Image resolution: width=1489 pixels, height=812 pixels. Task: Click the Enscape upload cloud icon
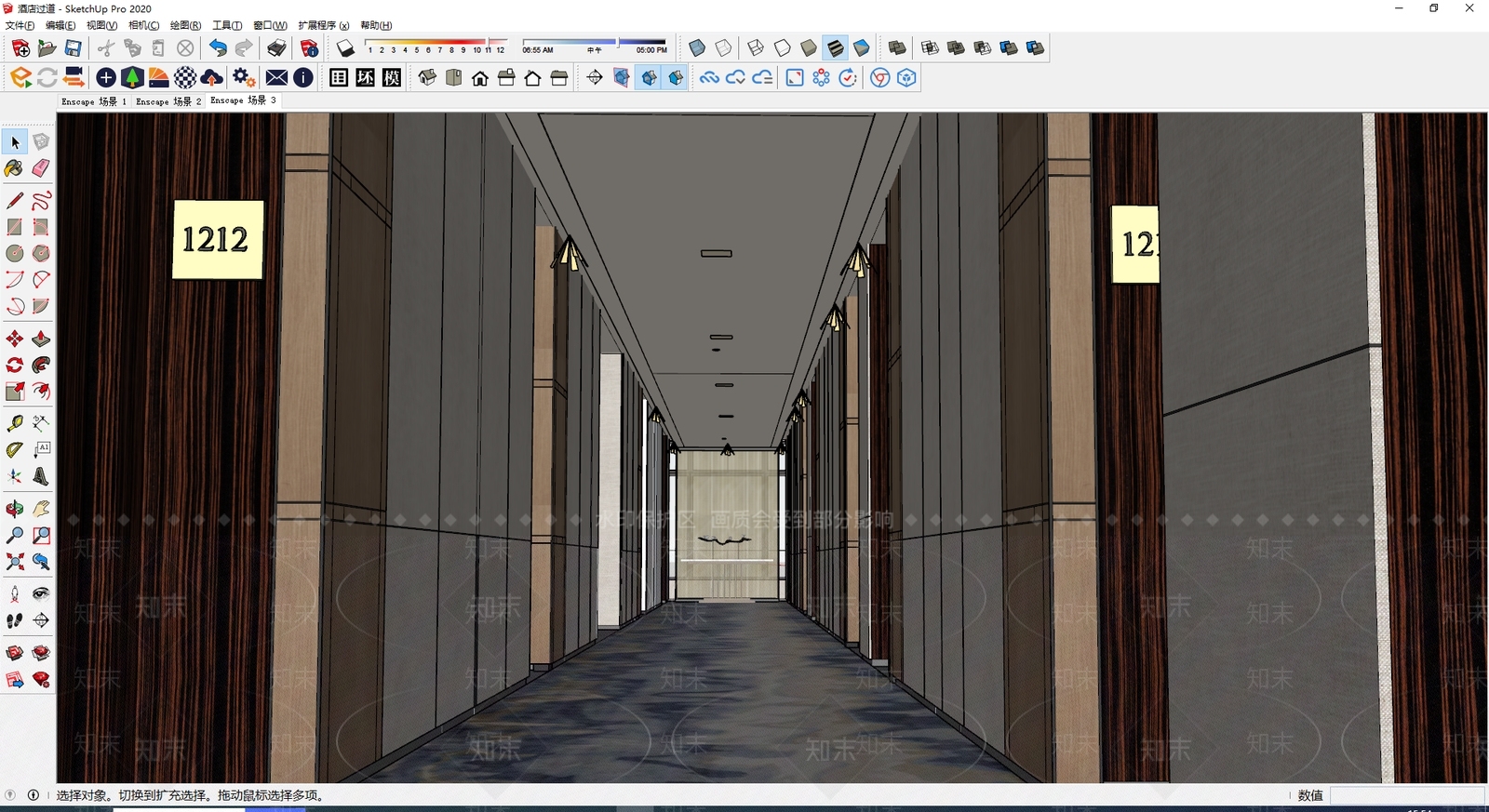tap(212, 78)
